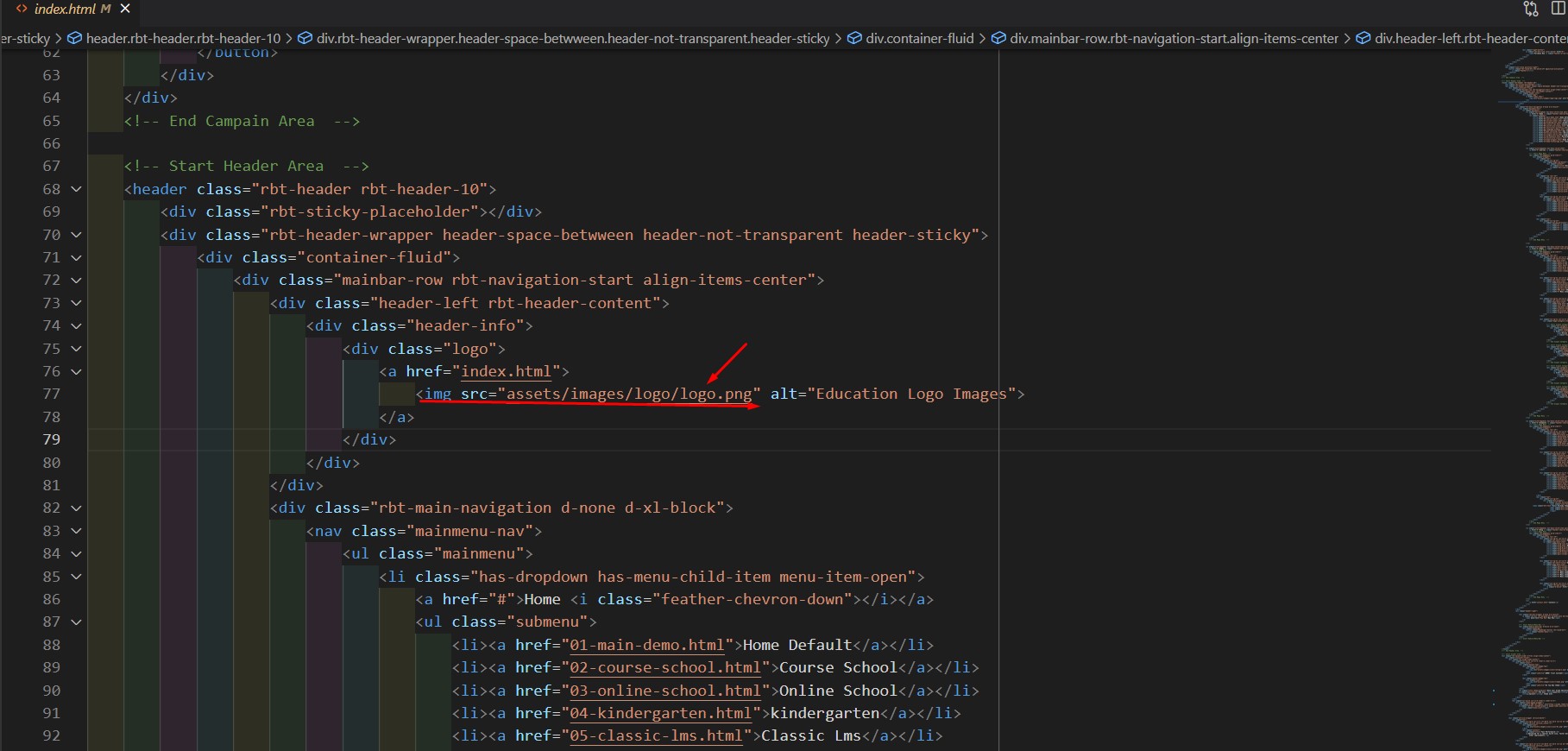
Task: Select breadcrumb div.header-left.rbt-header-content
Action: [1470, 38]
